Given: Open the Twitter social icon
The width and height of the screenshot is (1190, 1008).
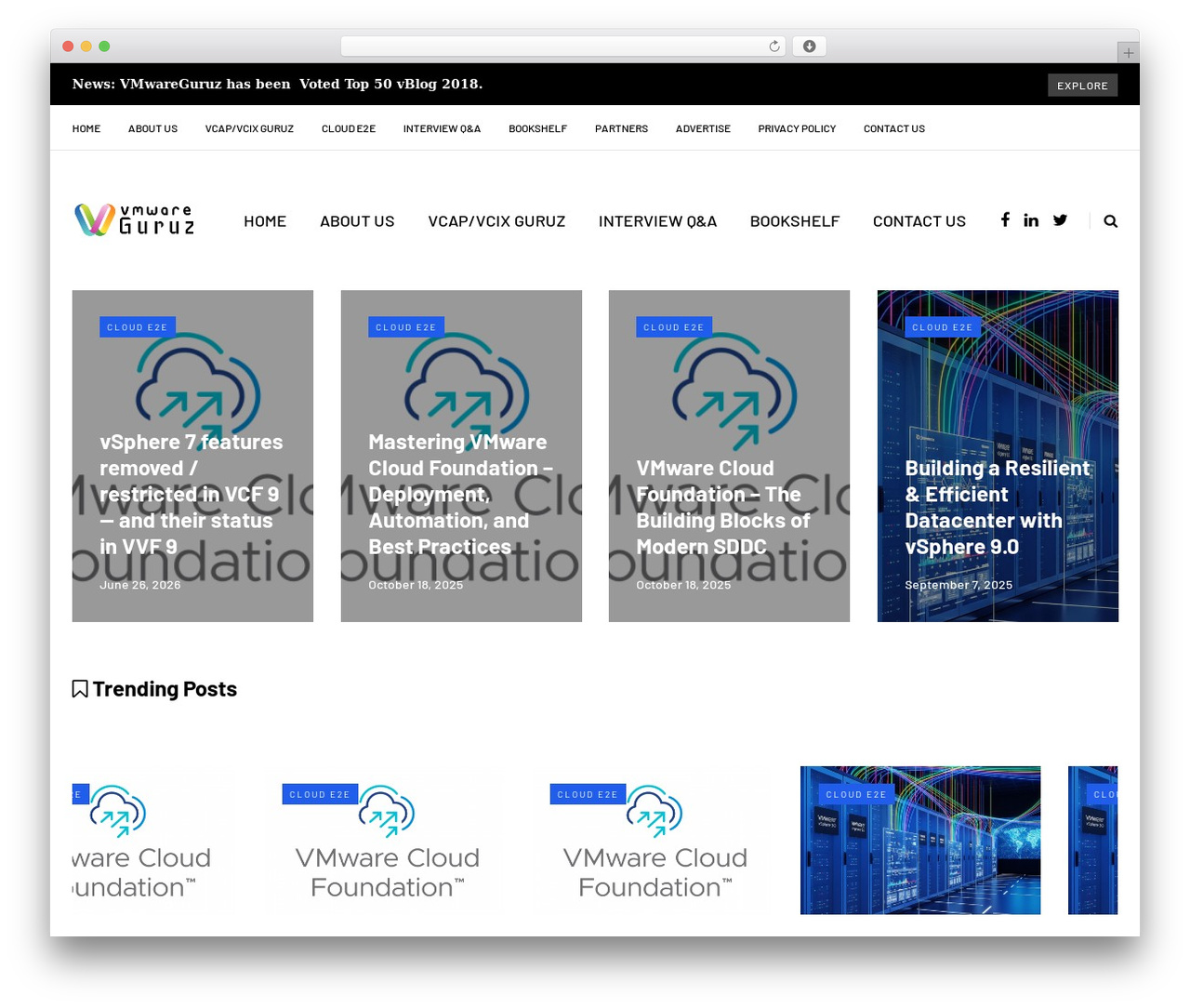Looking at the screenshot, I should point(1060,220).
